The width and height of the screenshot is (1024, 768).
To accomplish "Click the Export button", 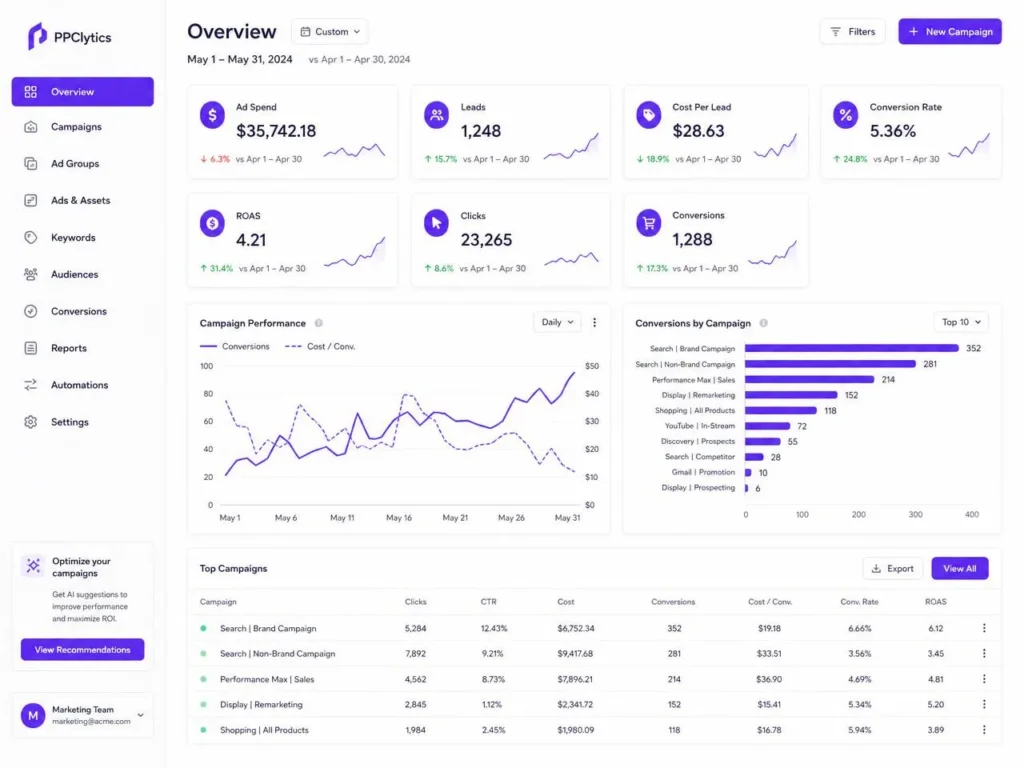I will [x=893, y=568].
